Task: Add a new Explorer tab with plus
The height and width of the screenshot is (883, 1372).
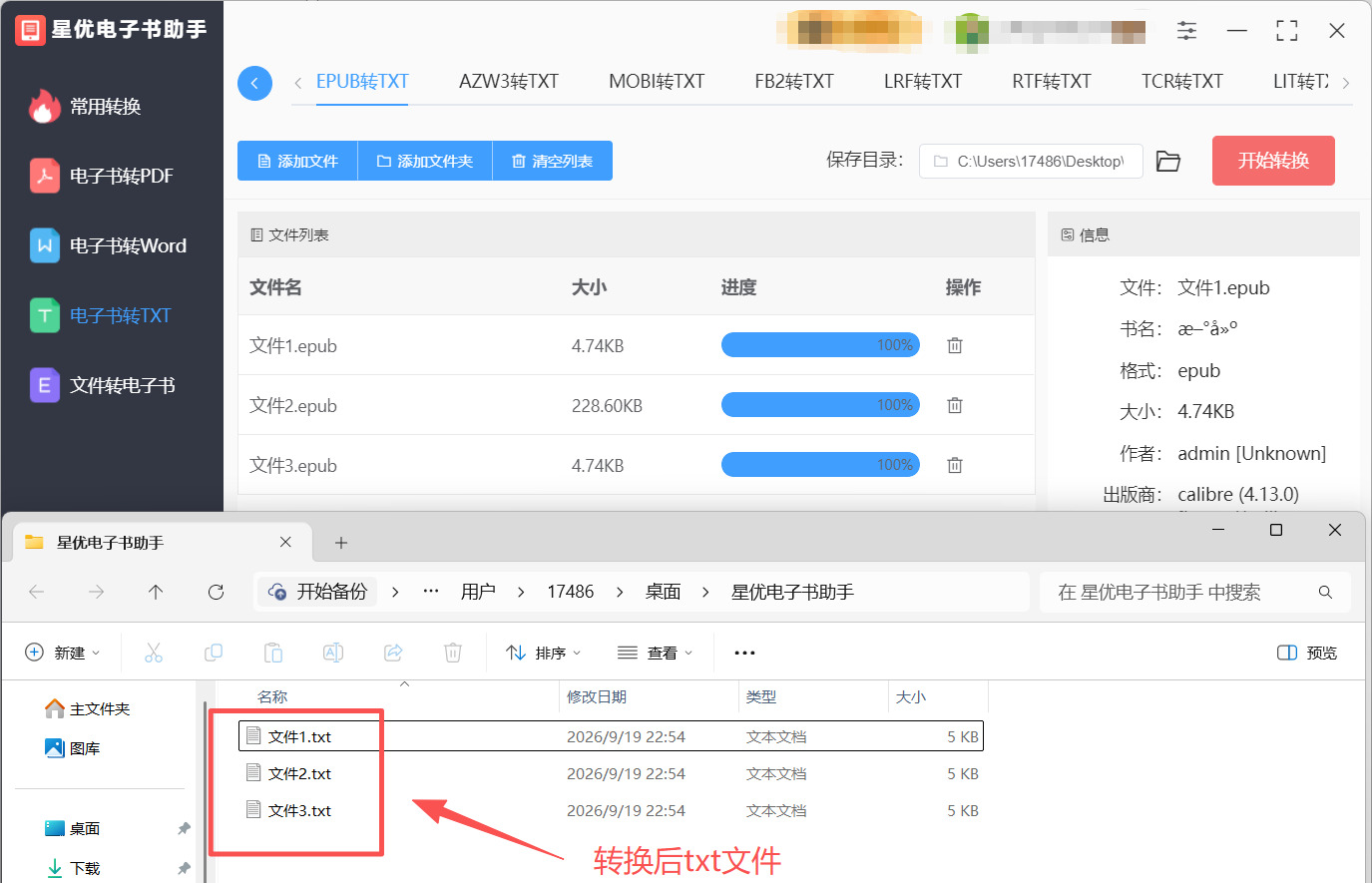Action: point(341,543)
